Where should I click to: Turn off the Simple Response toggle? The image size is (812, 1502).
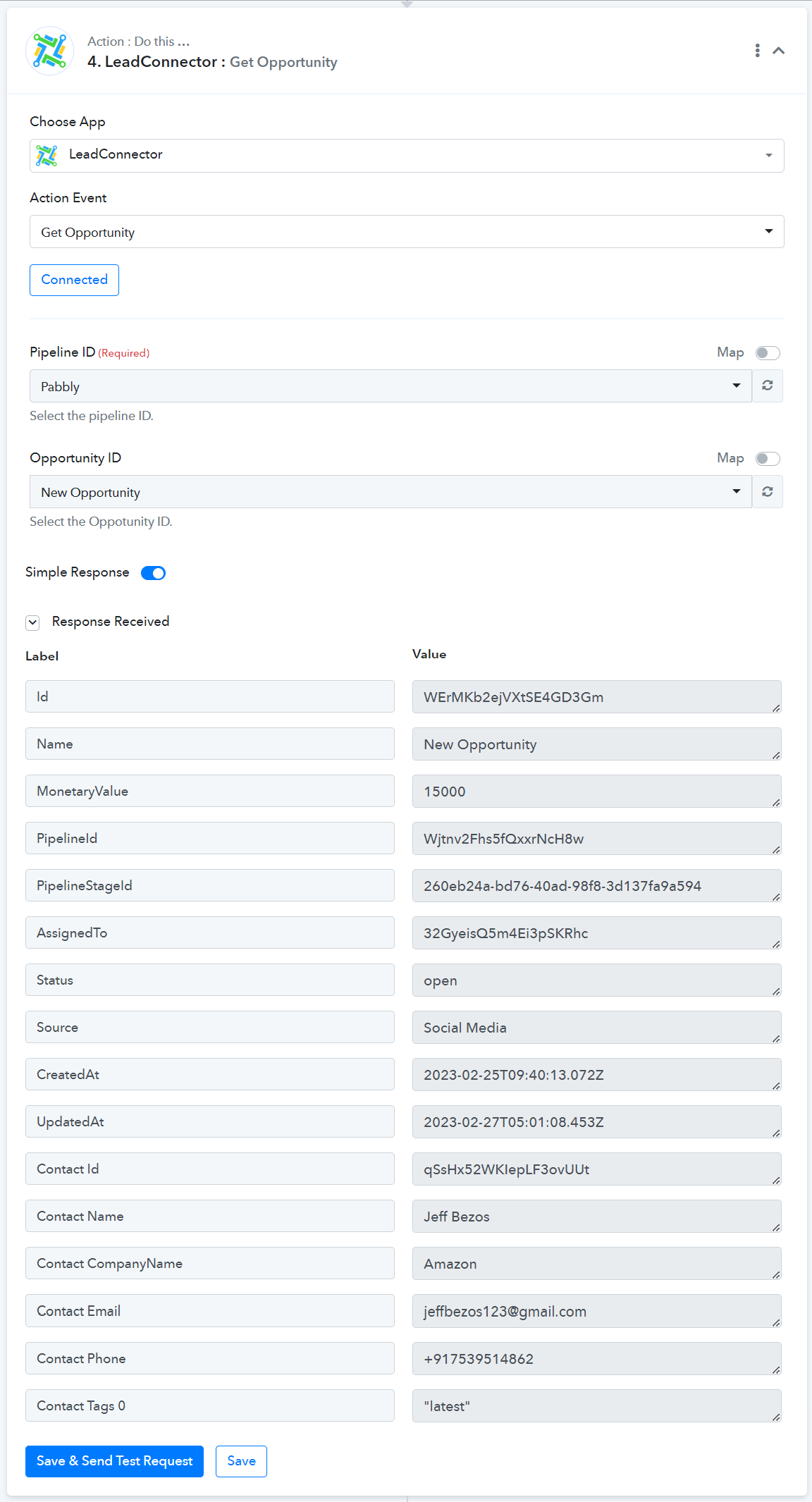153,573
